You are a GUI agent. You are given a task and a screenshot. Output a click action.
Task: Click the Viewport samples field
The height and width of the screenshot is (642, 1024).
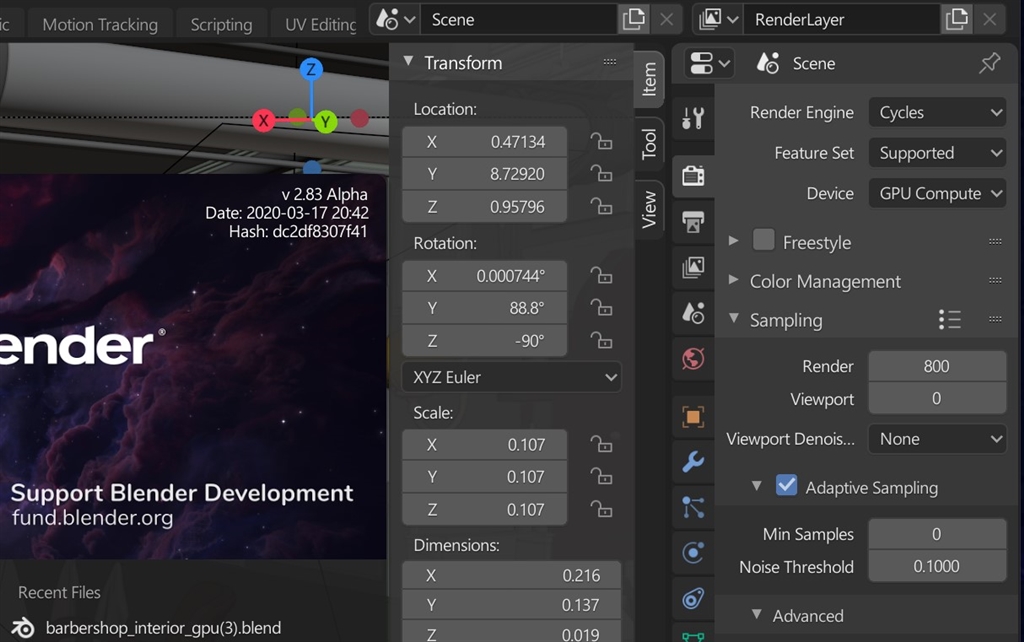pos(937,398)
